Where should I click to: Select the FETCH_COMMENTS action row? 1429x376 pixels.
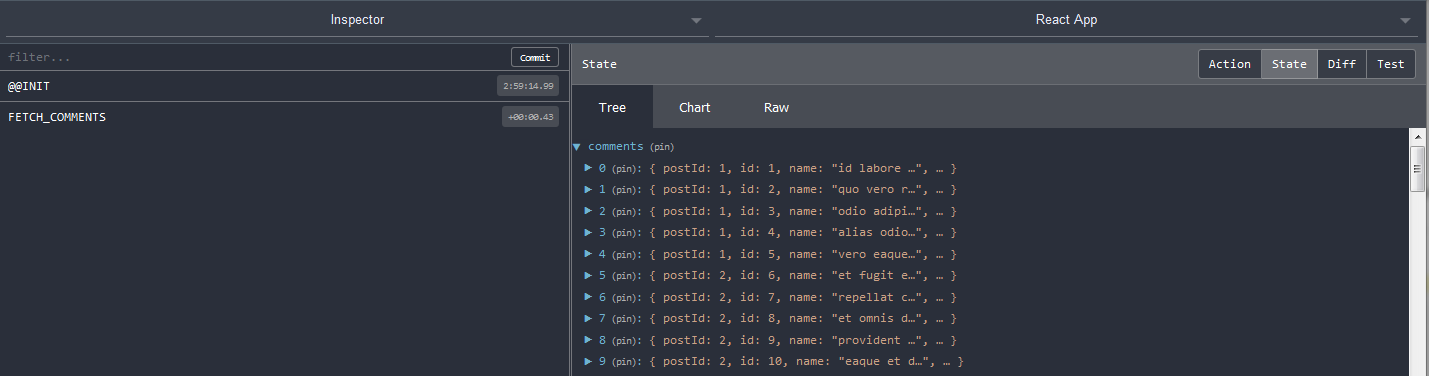coord(284,117)
